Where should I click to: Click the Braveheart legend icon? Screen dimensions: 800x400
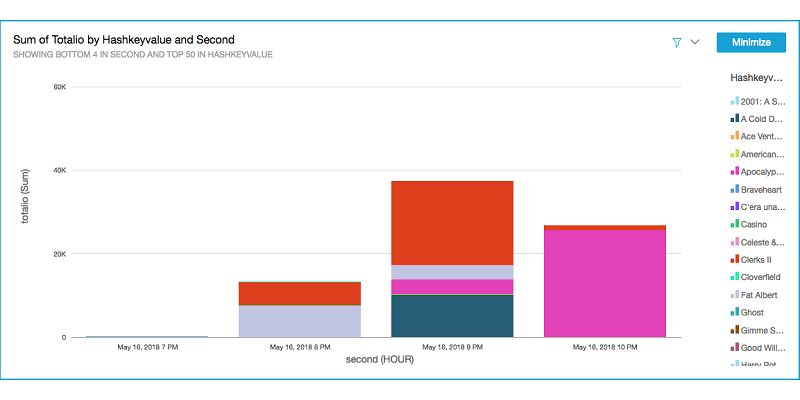point(735,189)
